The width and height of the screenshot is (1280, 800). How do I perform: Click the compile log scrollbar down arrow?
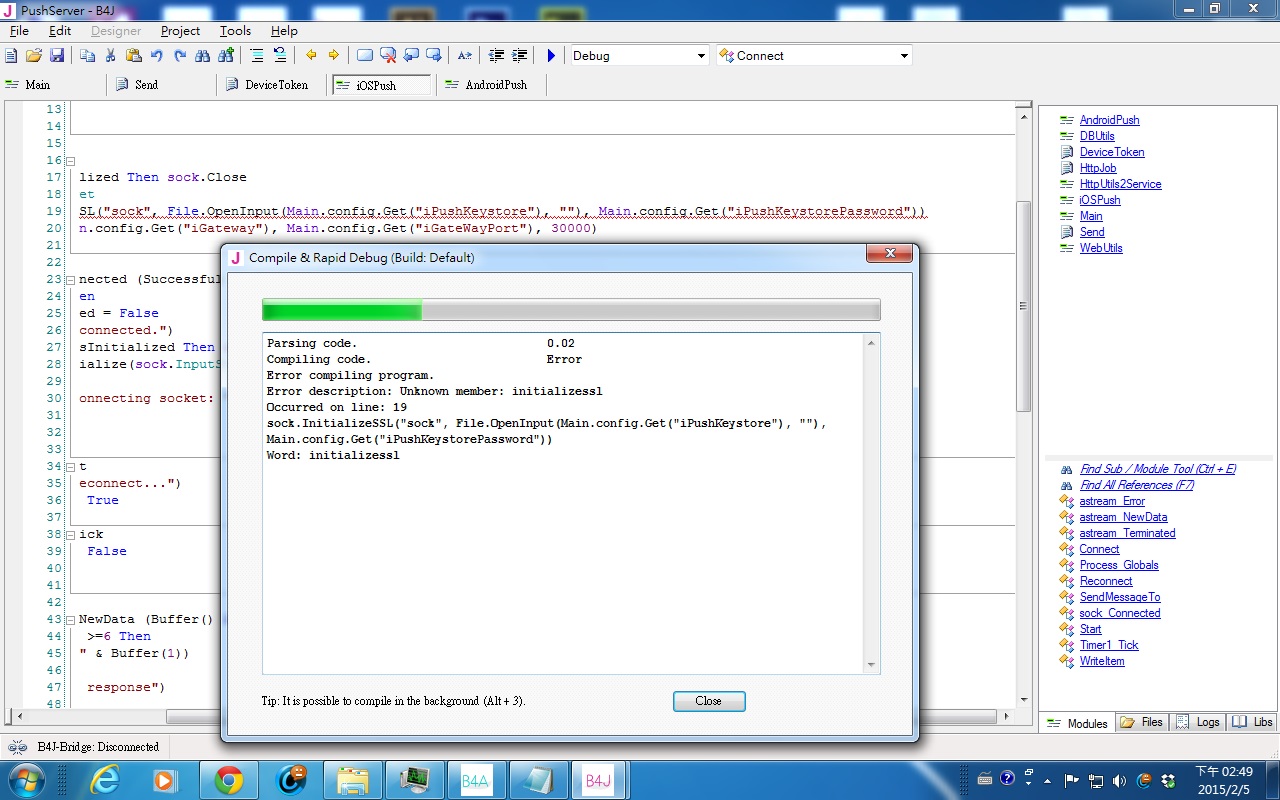pyautogui.click(x=872, y=665)
